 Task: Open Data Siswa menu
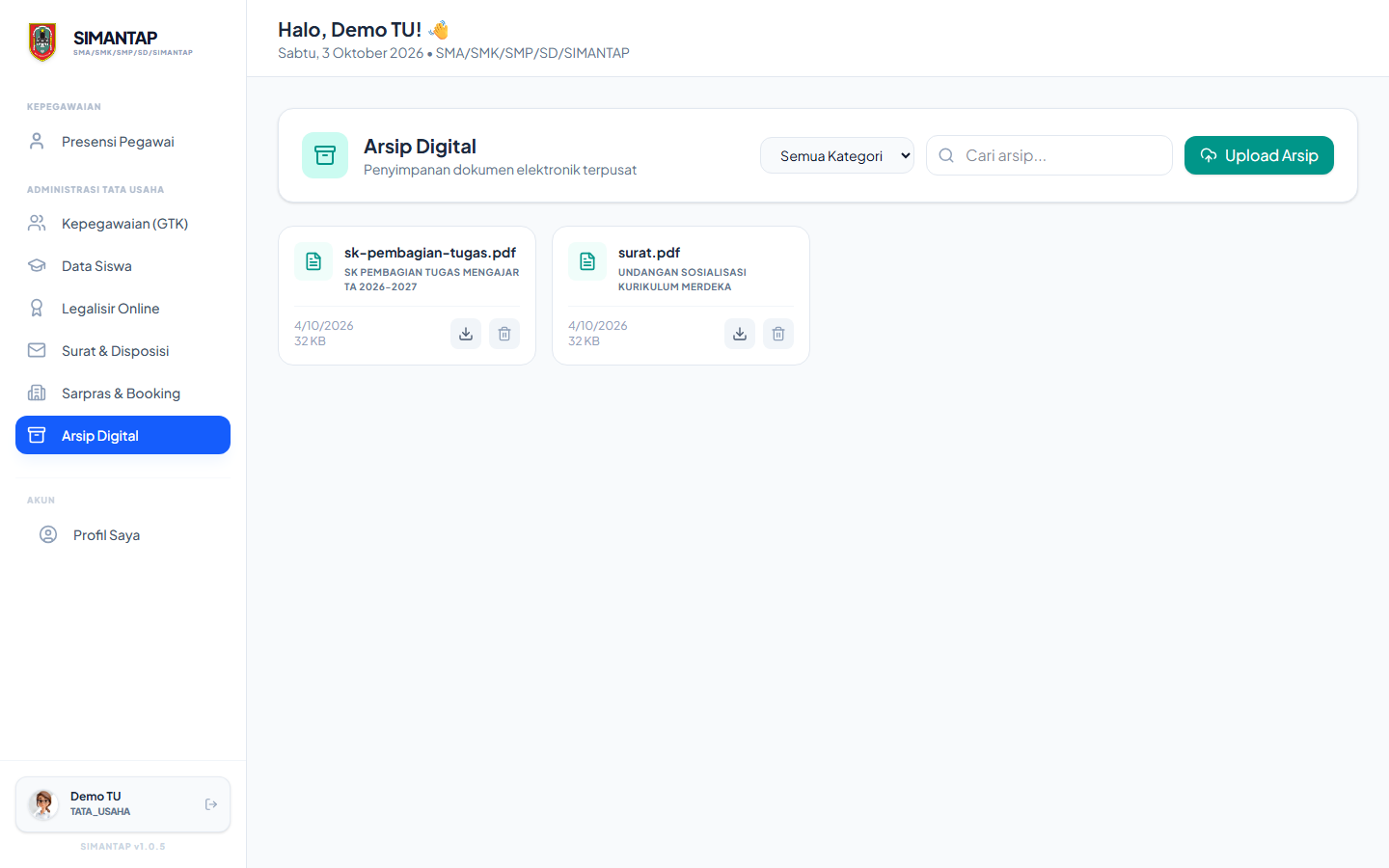(123, 266)
